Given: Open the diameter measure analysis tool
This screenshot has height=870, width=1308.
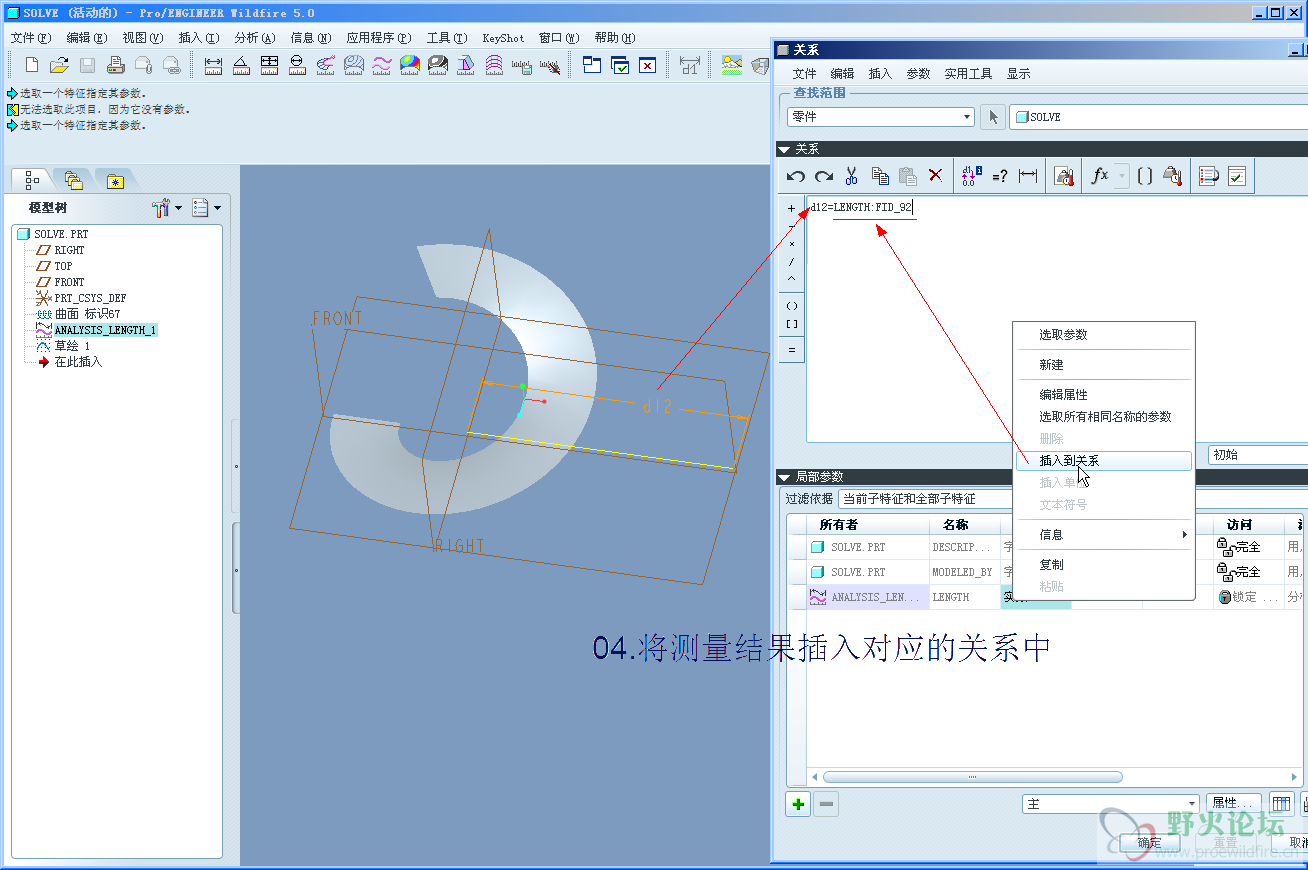Looking at the screenshot, I should tap(297, 65).
